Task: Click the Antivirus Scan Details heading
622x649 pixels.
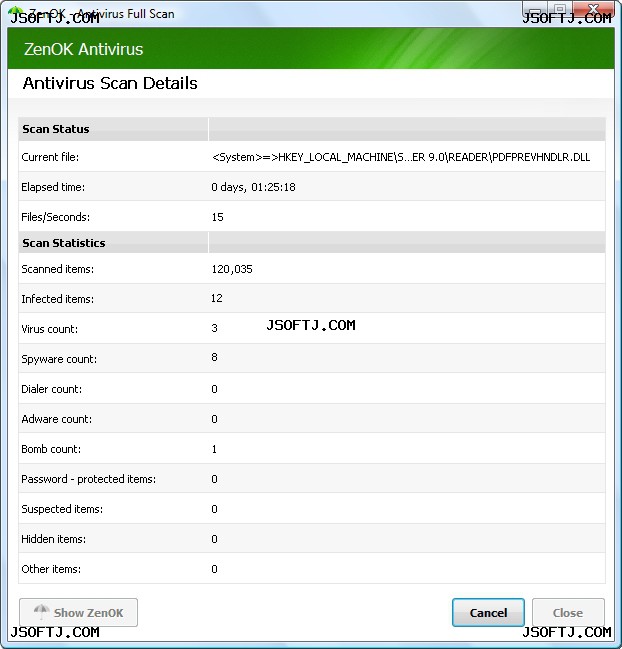Action: pos(110,83)
